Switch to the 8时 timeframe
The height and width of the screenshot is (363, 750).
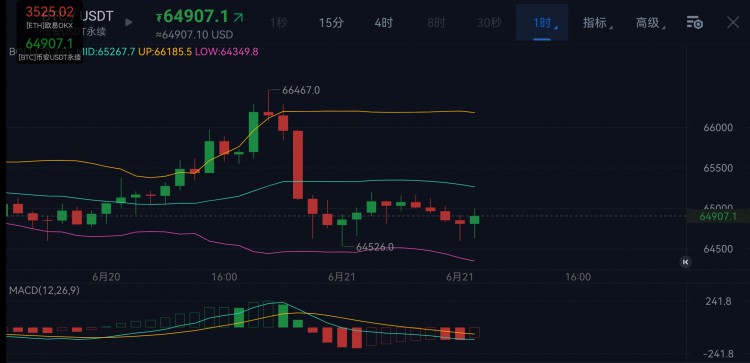coord(436,22)
